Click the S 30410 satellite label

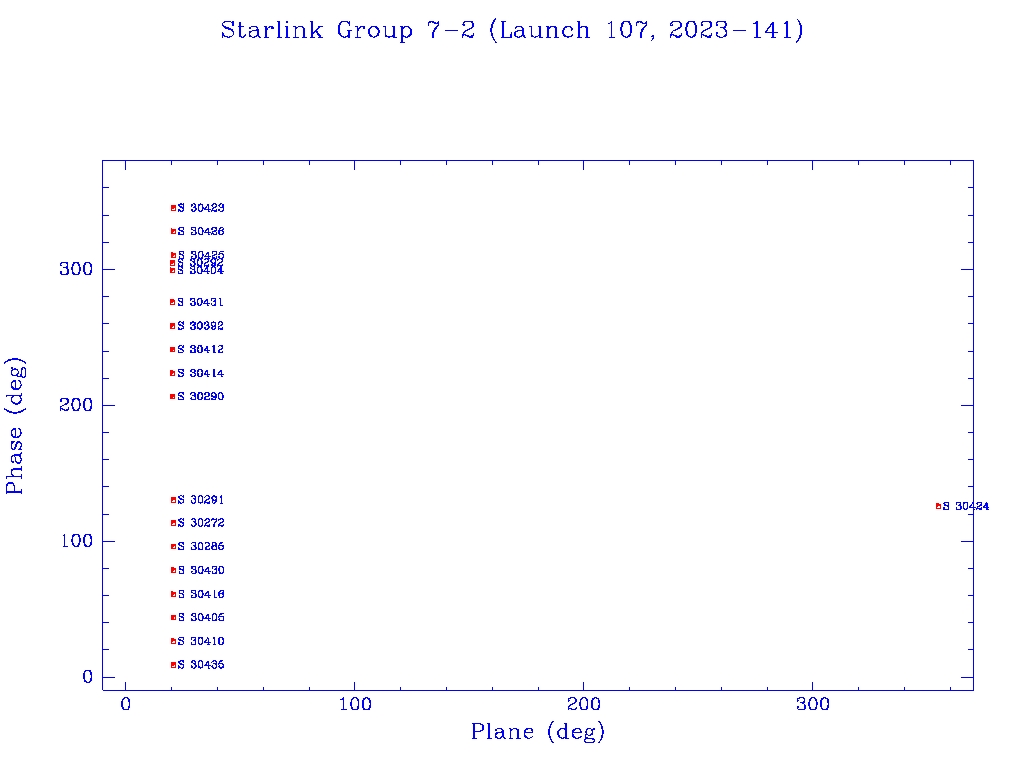coord(201,642)
